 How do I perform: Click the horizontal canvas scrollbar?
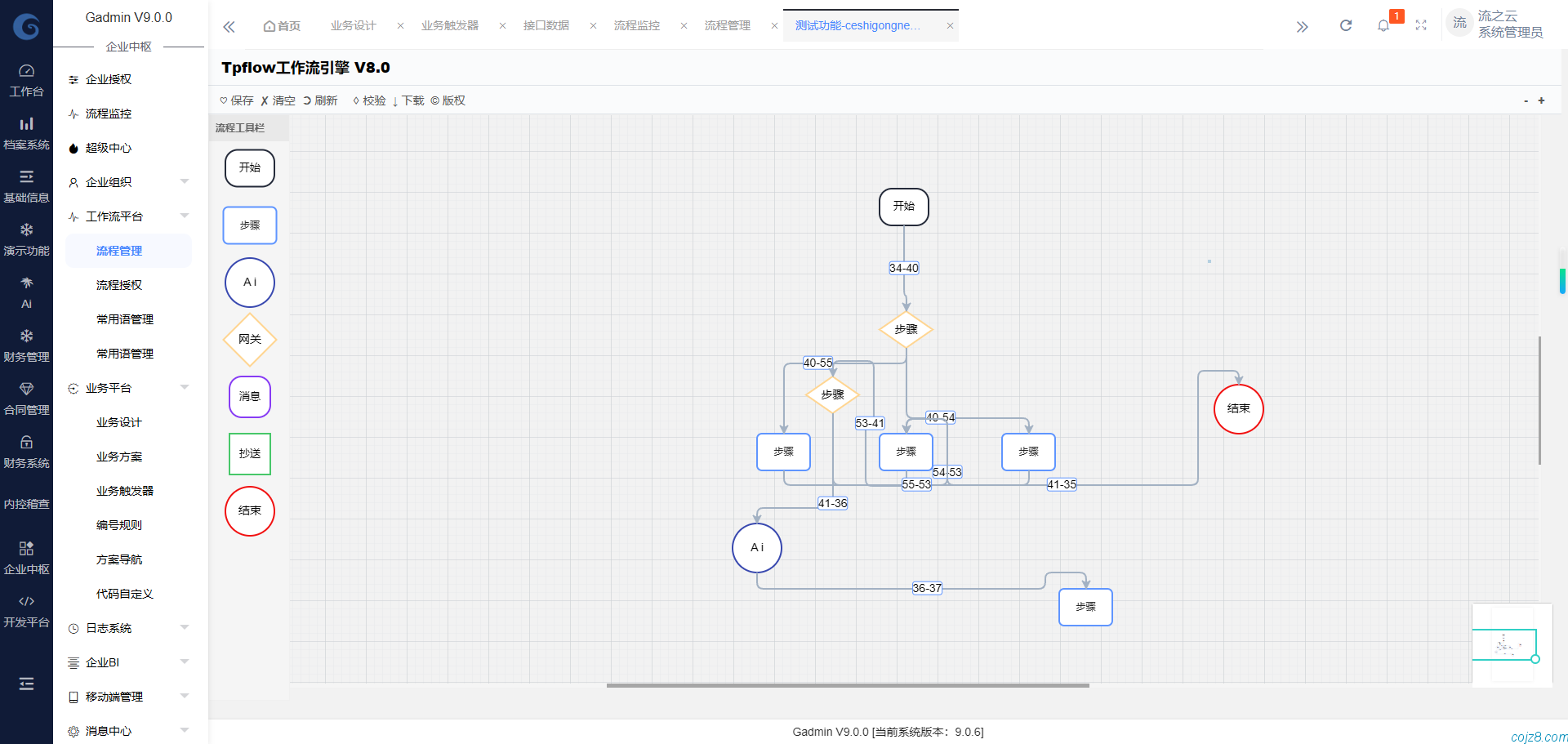point(848,686)
